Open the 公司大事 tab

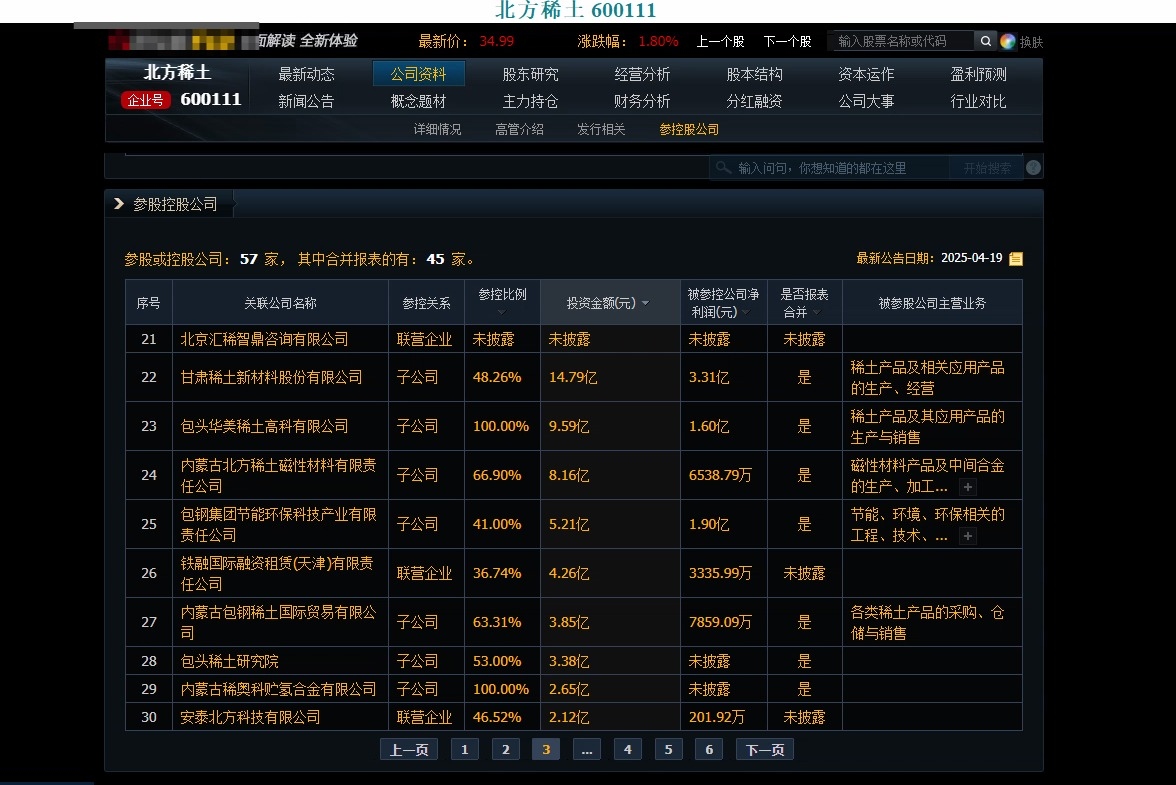click(x=866, y=101)
